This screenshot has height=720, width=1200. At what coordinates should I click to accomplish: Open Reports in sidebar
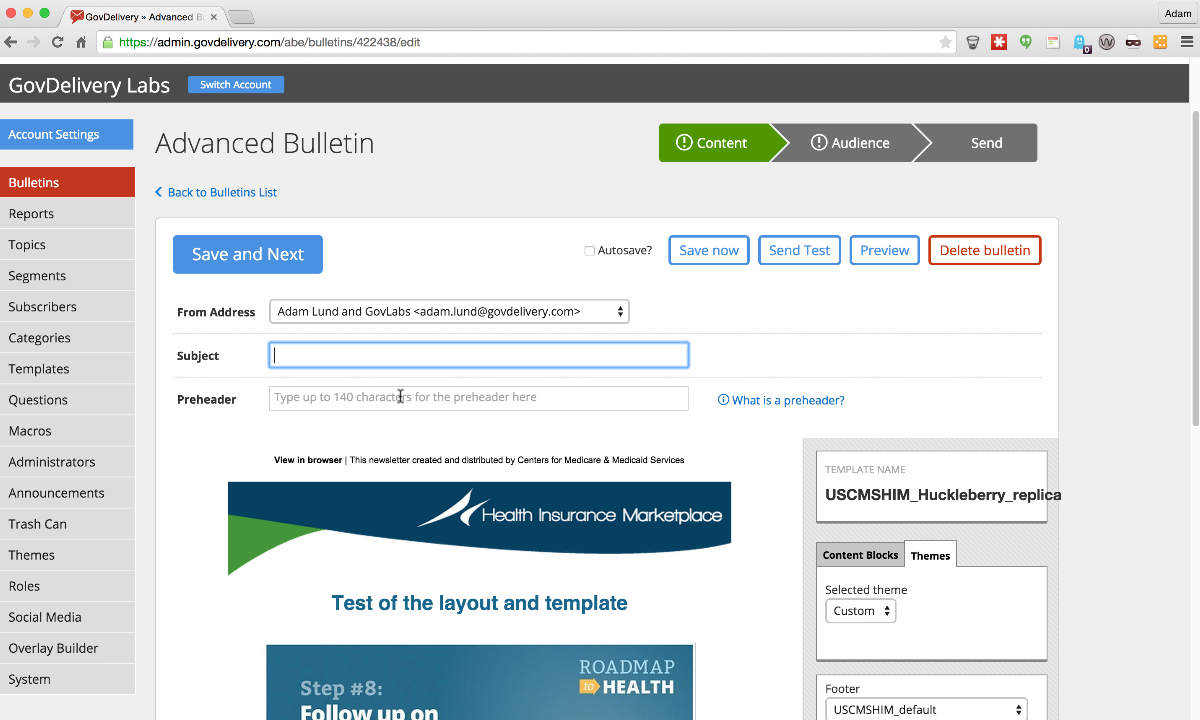(x=67, y=213)
